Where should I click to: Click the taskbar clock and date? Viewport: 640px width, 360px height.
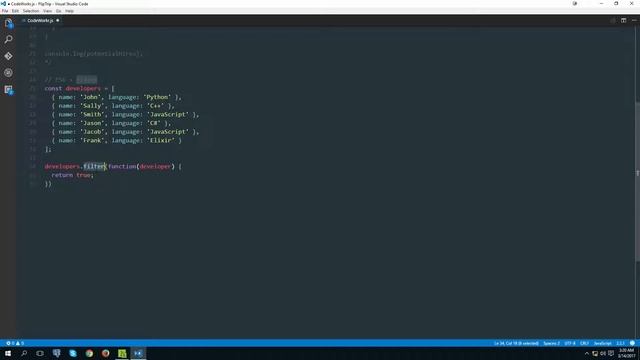(626, 353)
